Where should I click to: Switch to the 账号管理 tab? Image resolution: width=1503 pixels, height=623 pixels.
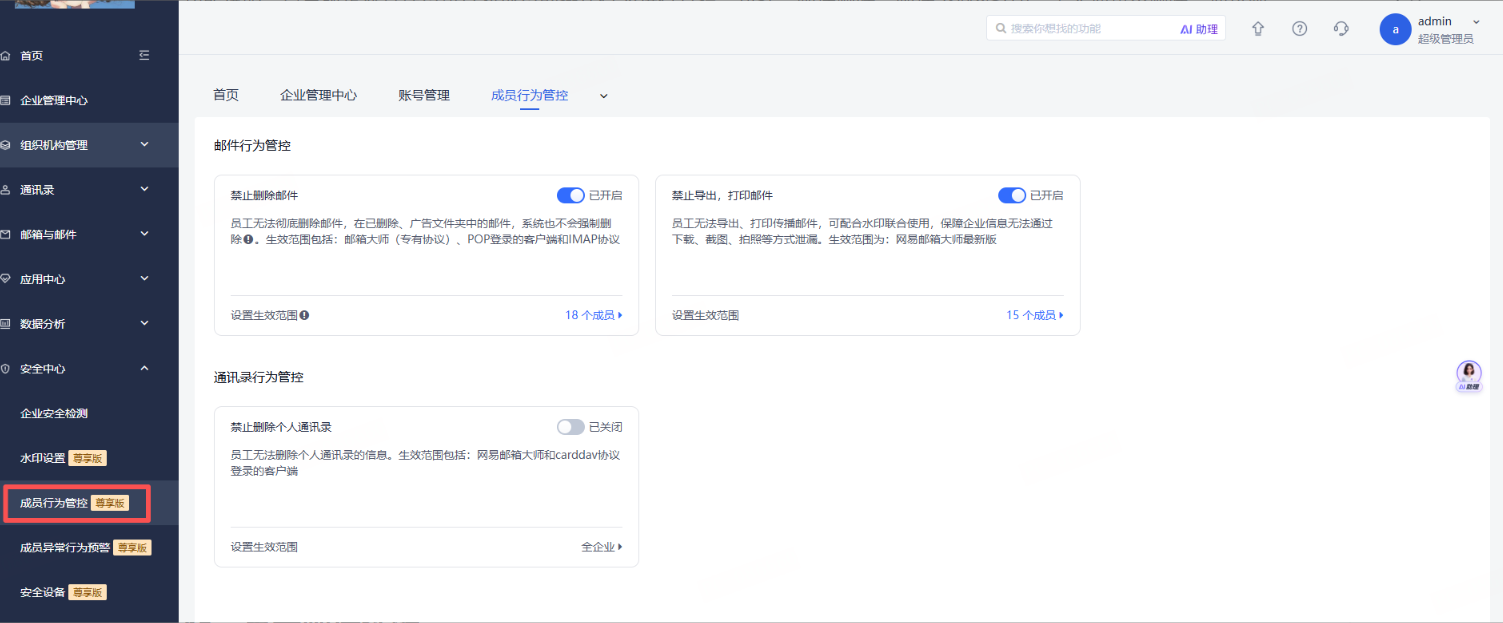pyautogui.click(x=424, y=95)
